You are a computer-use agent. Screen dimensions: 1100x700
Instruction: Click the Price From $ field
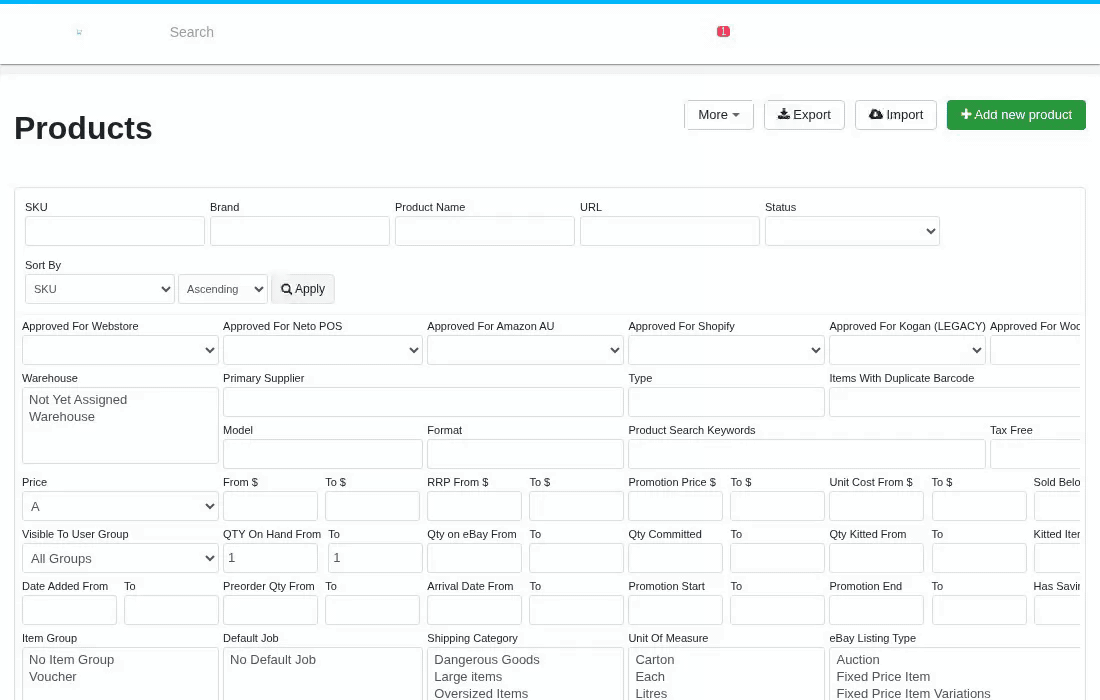click(x=270, y=506)
